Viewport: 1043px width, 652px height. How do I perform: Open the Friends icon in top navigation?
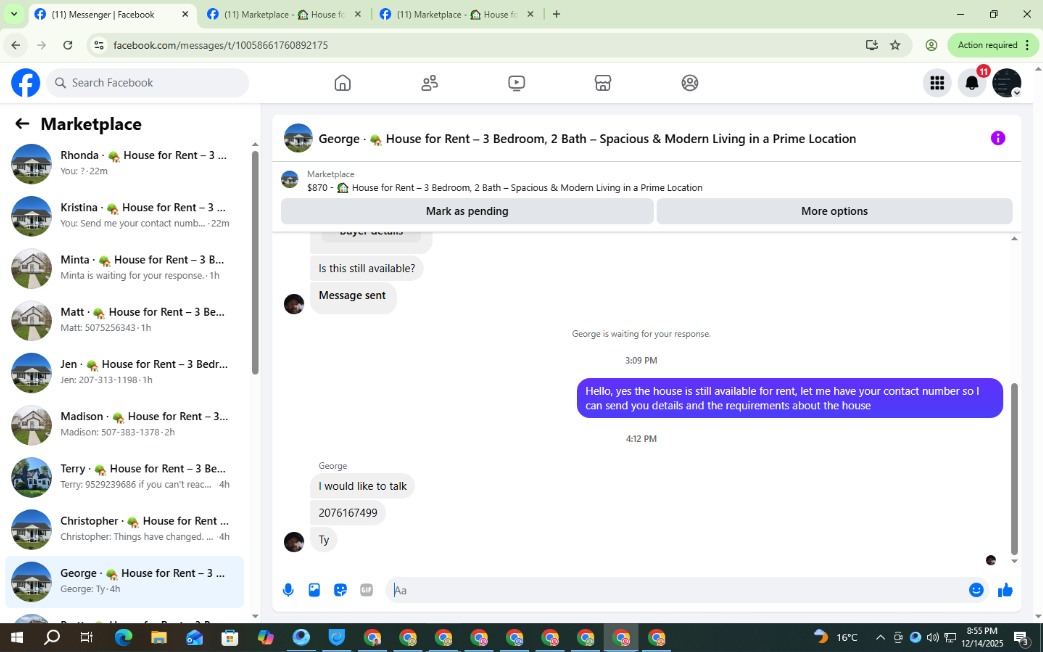(430, 83)
